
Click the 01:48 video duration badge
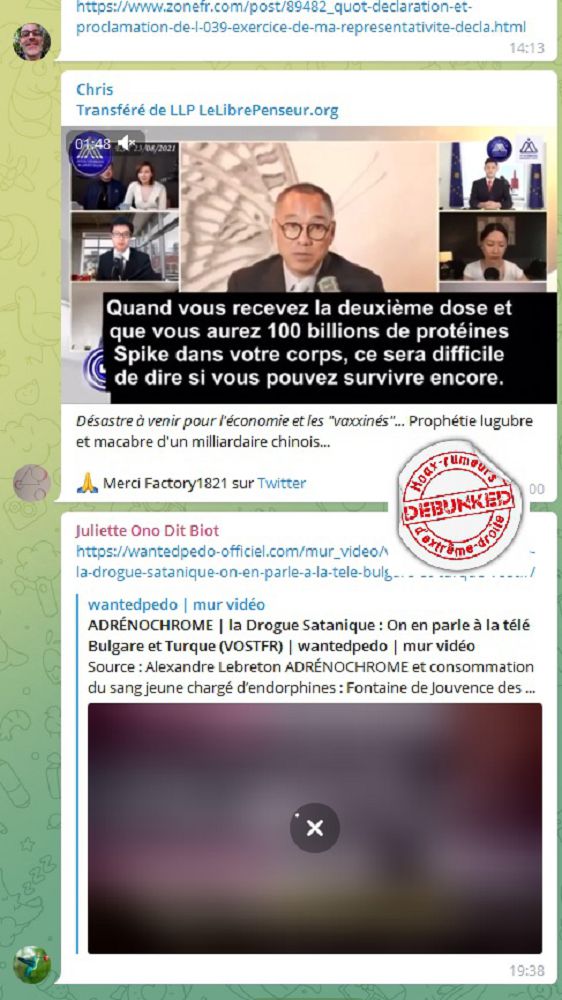pos(92,143)
